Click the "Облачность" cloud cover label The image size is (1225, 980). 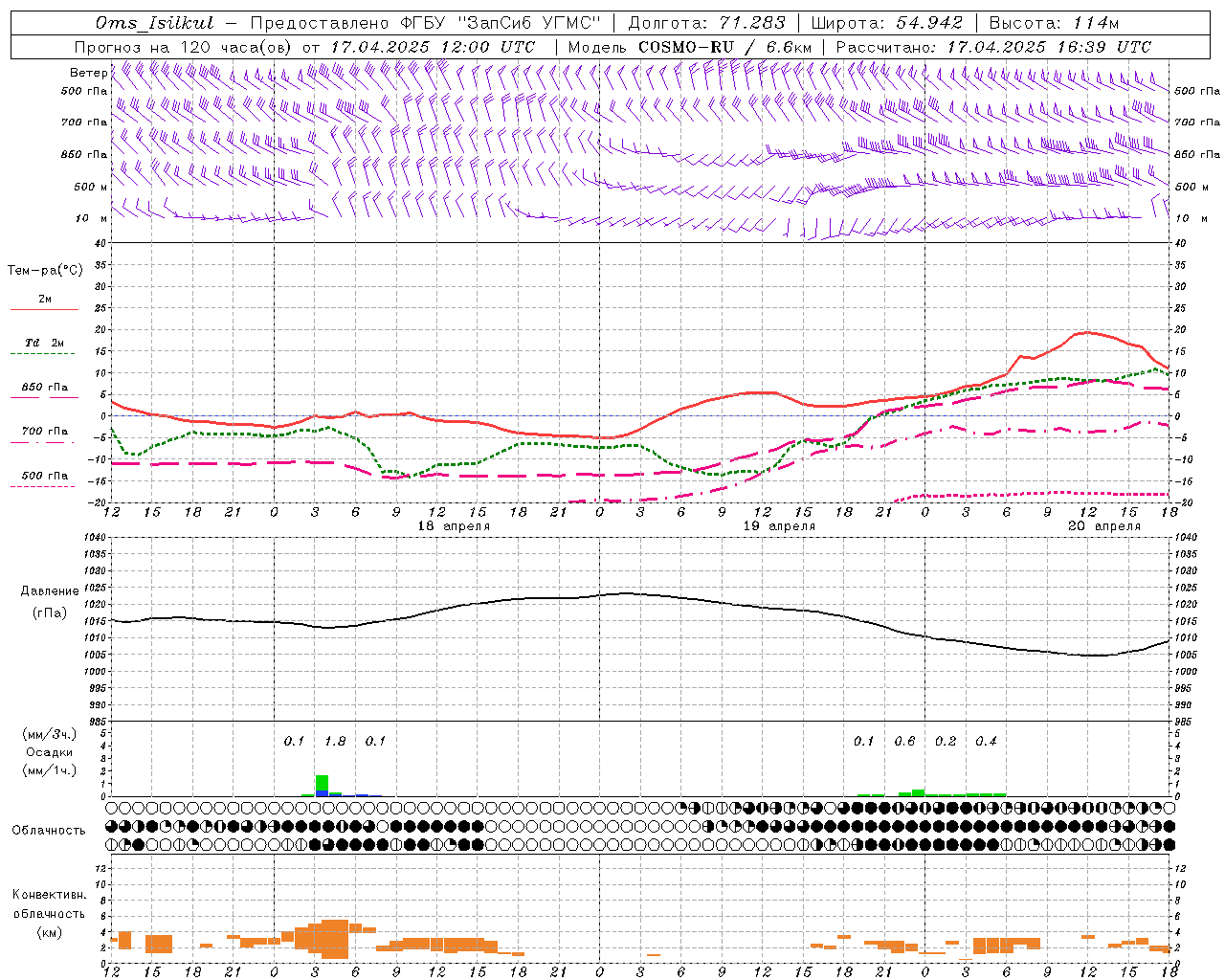50,831
